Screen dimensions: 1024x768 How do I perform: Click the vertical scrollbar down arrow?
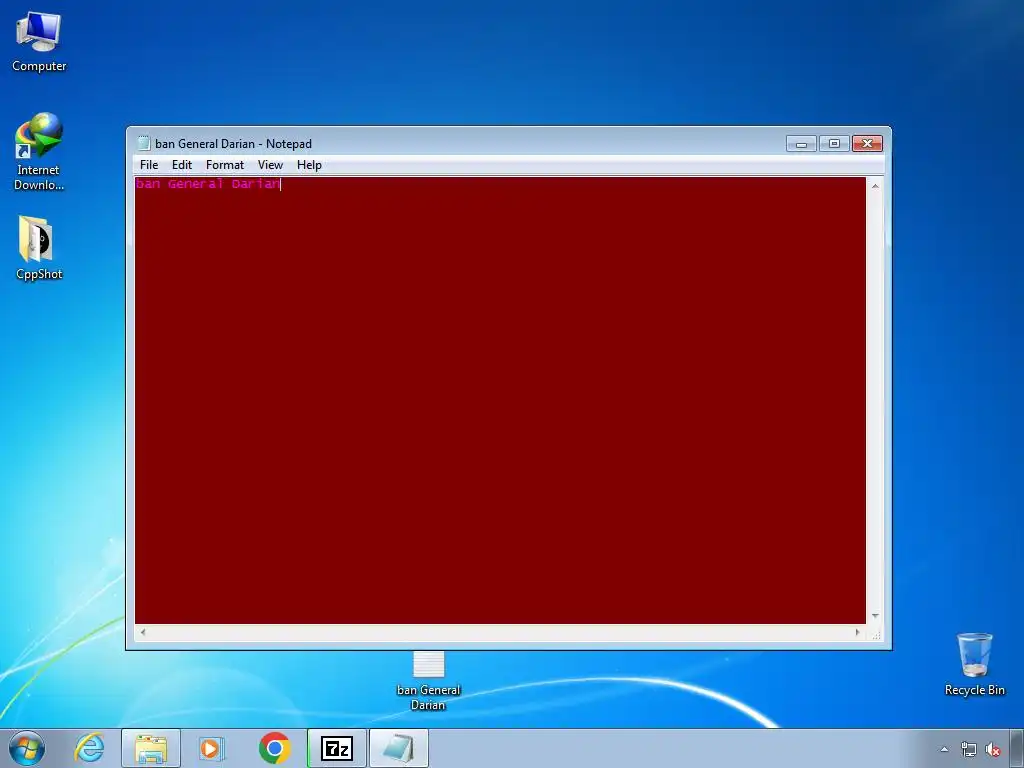tap(875, 616)
